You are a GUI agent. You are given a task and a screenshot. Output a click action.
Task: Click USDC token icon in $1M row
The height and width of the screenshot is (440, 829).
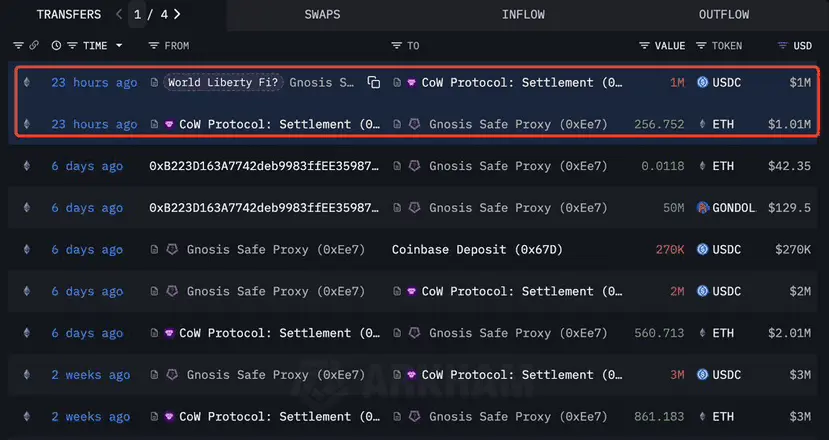pyautogui.click(x=702, y=82)
